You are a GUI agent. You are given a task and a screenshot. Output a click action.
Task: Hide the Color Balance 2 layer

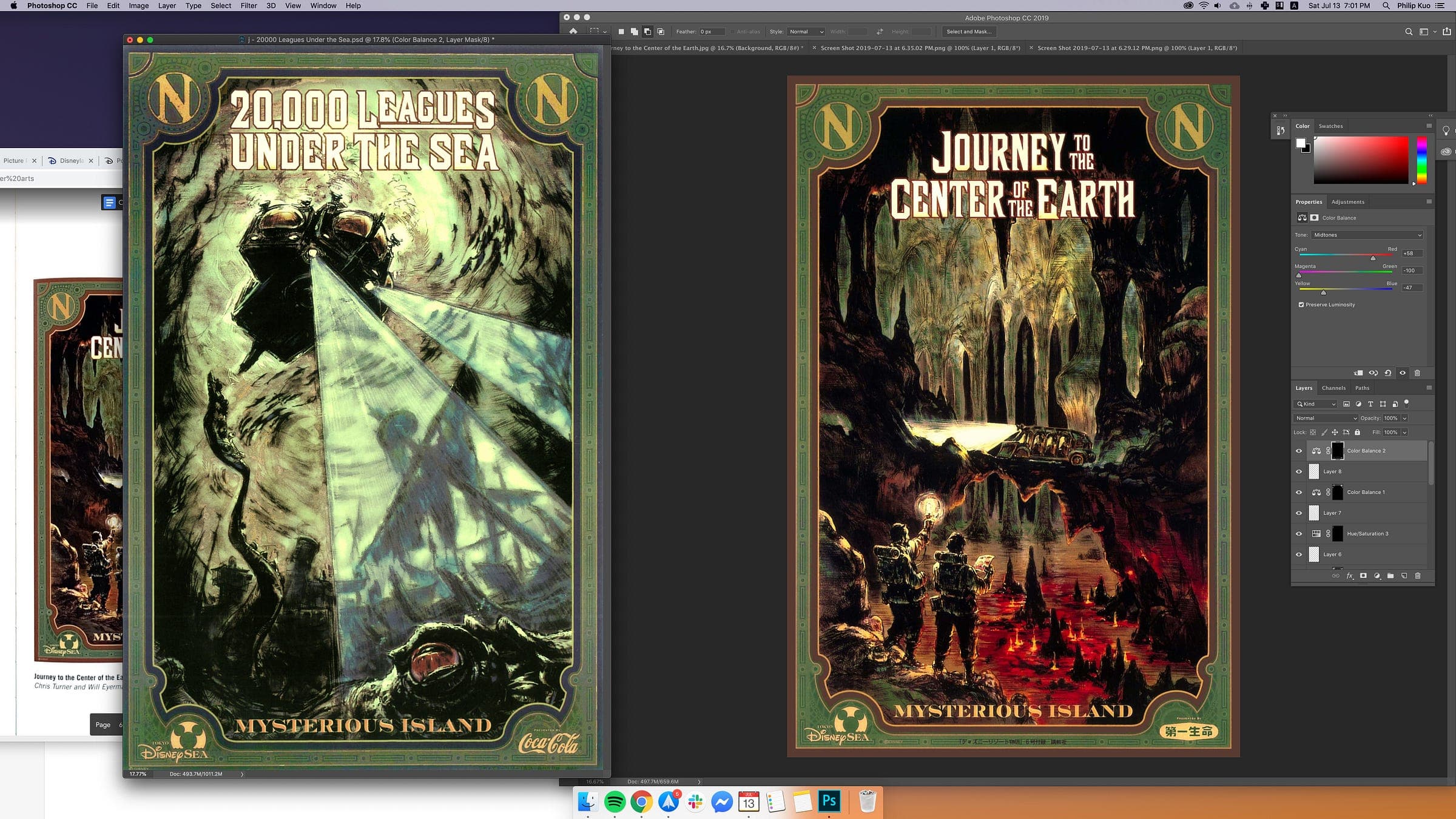coord(1299,451)
